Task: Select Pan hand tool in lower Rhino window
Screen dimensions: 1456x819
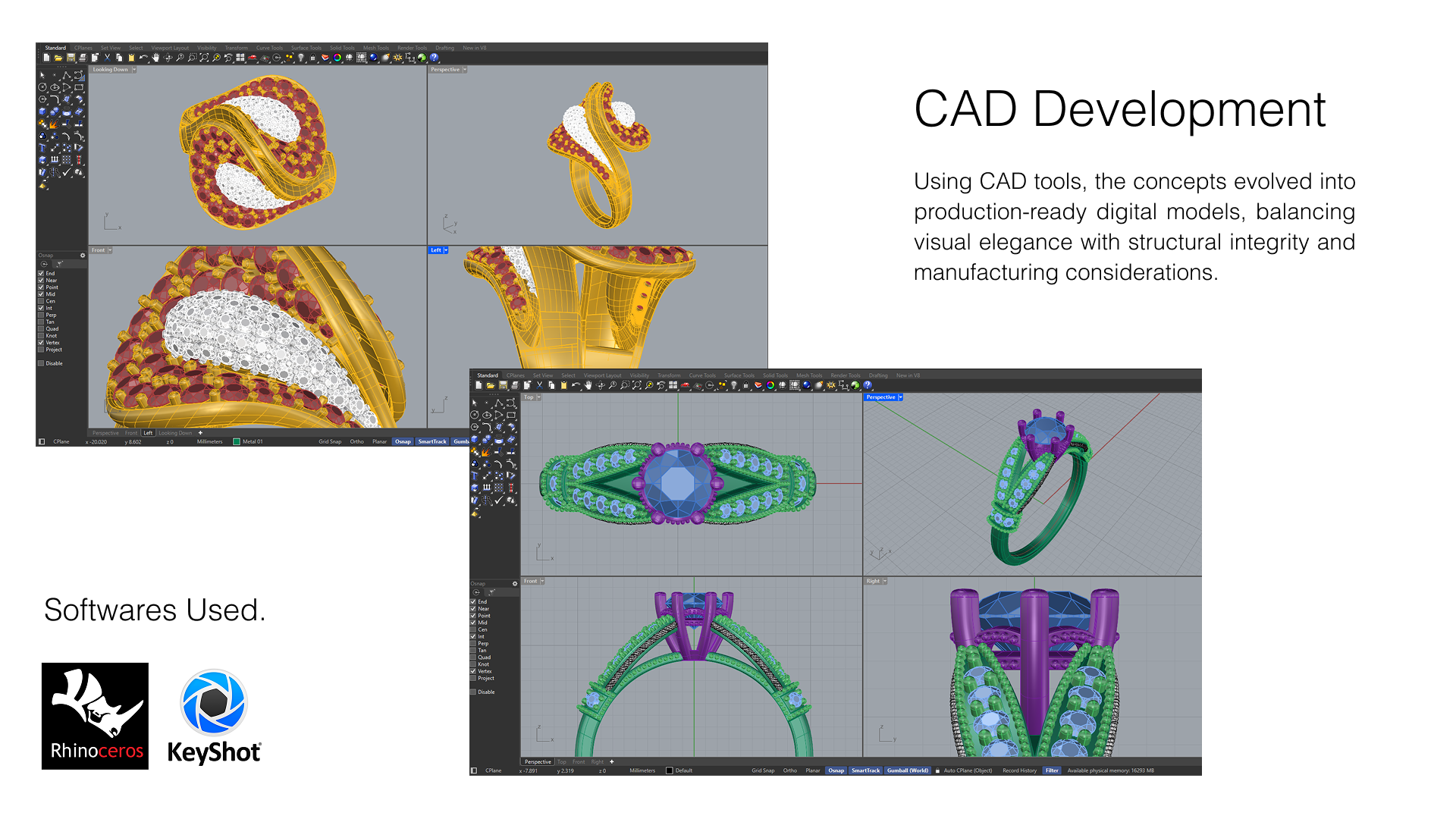Action: pyautogui.click(x=588, y=385)
